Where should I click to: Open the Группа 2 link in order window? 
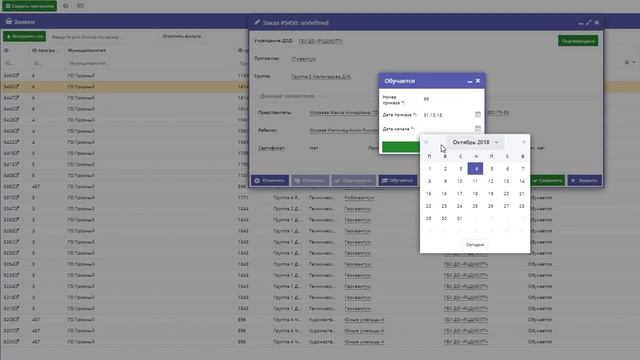(x=321, y=77)
